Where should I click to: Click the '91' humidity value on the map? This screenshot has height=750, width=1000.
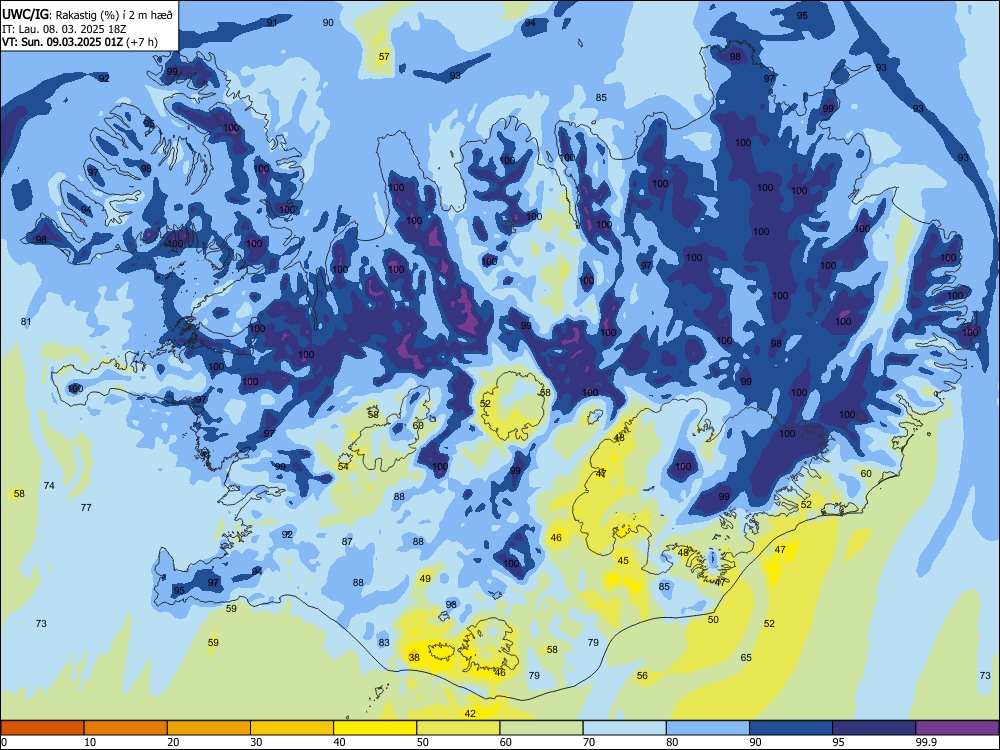tap(272, 22)
